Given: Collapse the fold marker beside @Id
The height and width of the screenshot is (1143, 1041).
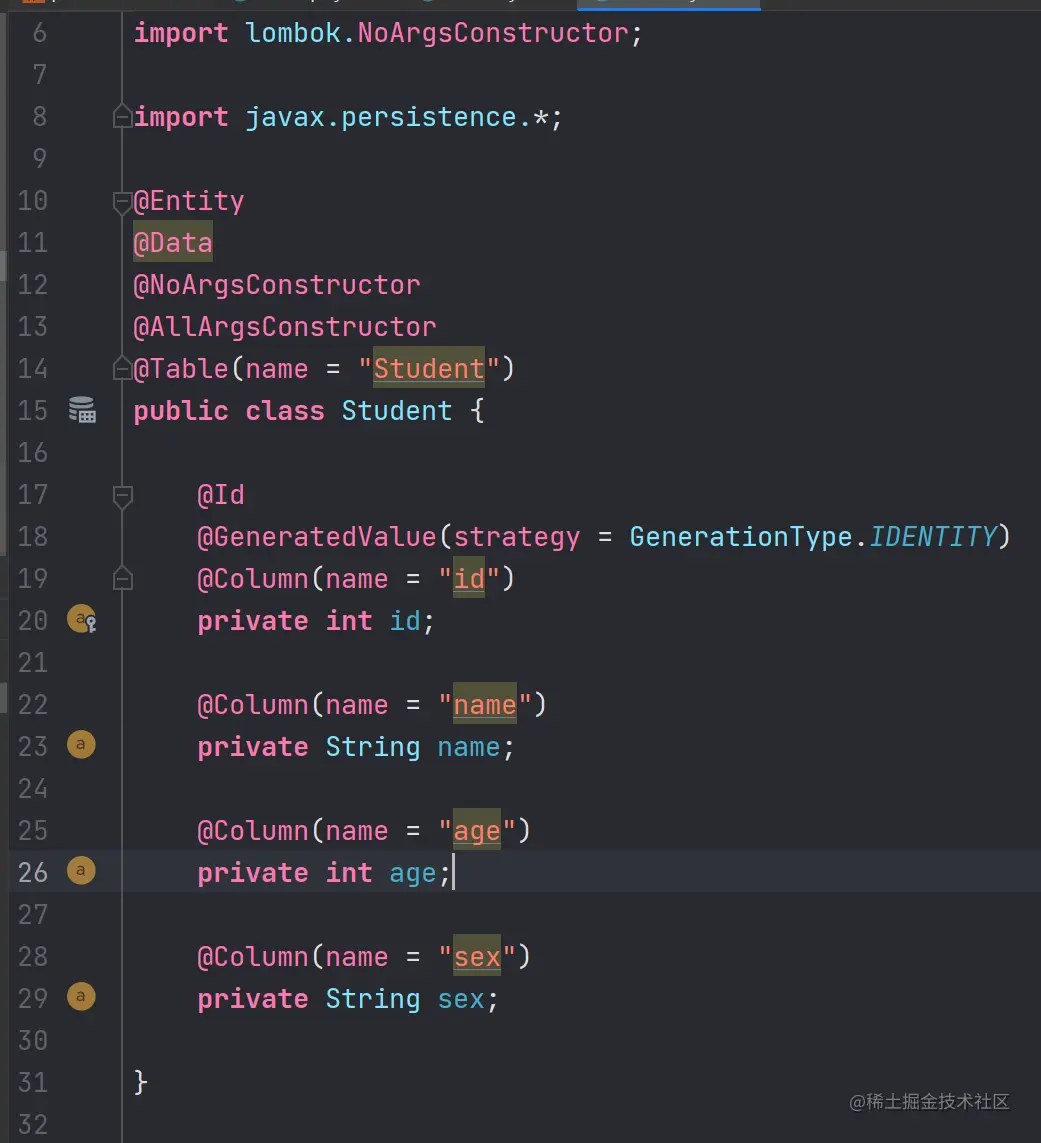Looking at the screenshot, I should click(x=123, y=495).
